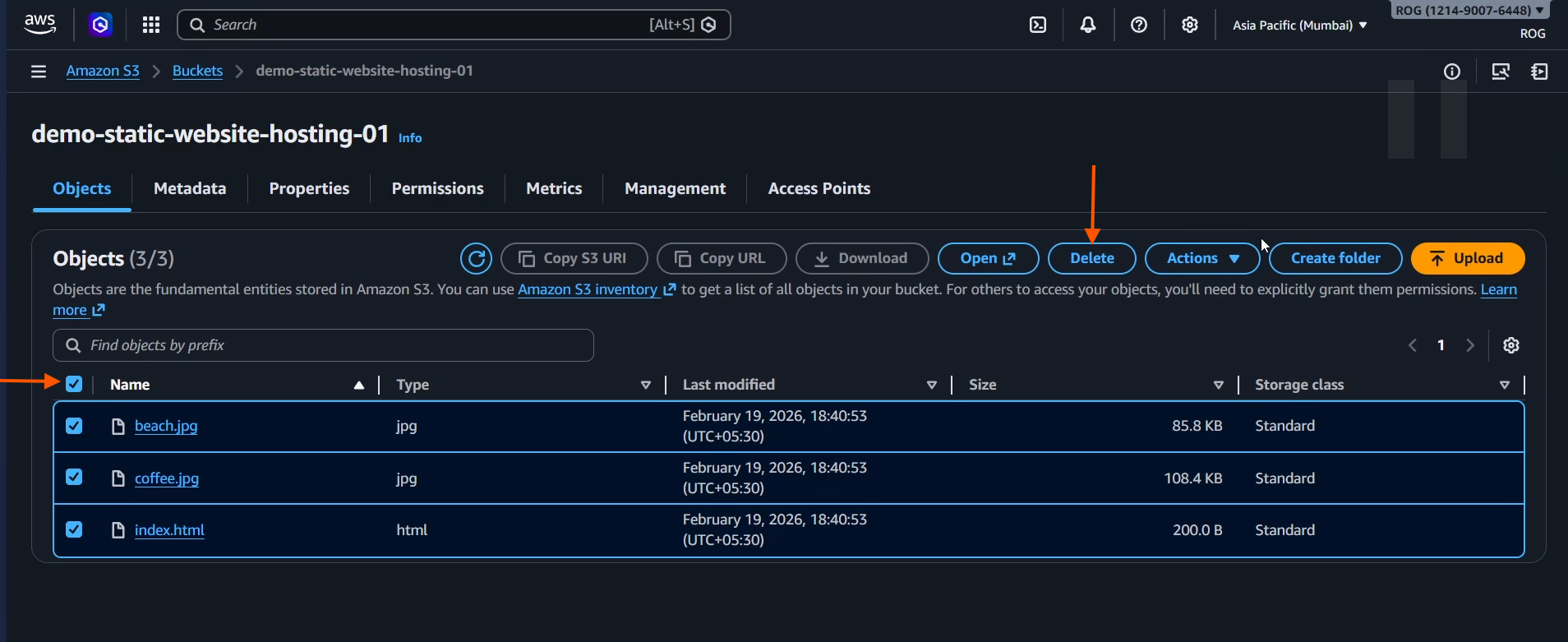
Task: Click the info panel icon
Action: click(1452, 72)
